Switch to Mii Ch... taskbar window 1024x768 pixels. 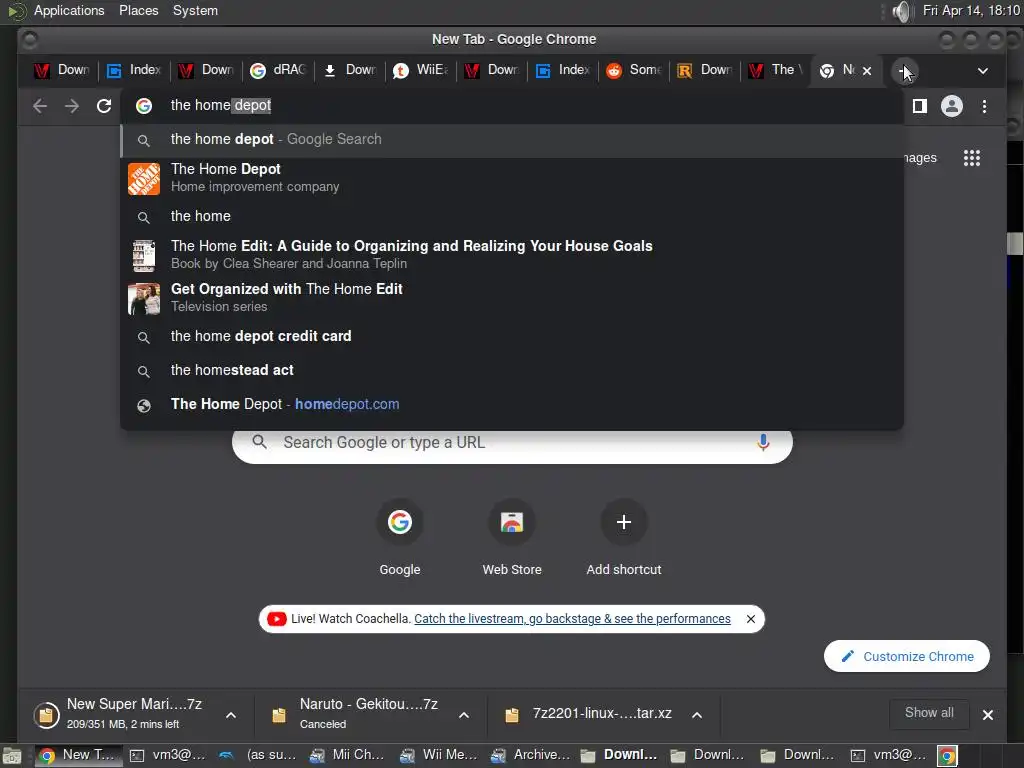point(349,756)
